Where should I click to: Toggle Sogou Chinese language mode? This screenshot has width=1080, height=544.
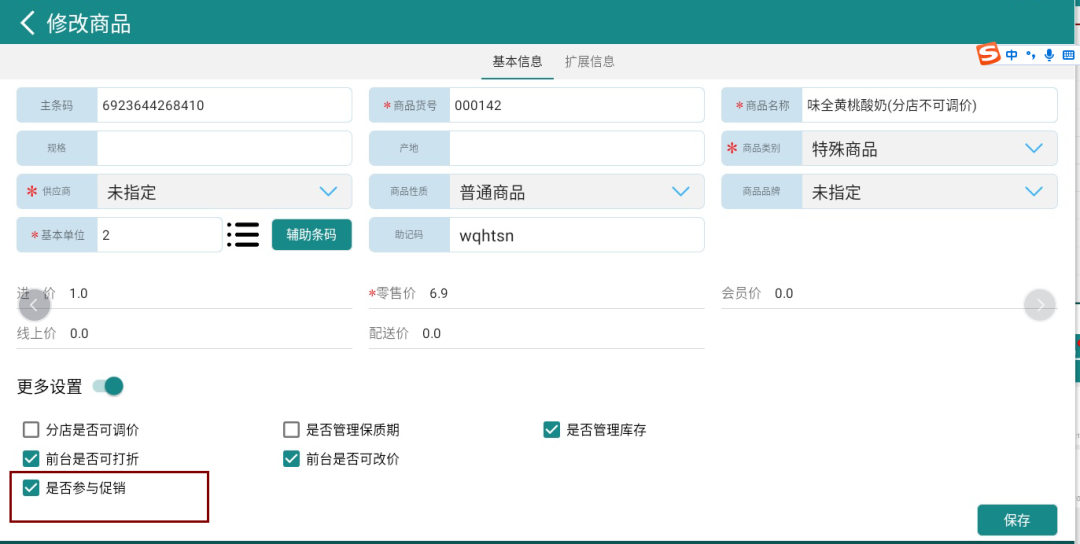tap(1012, 55)
